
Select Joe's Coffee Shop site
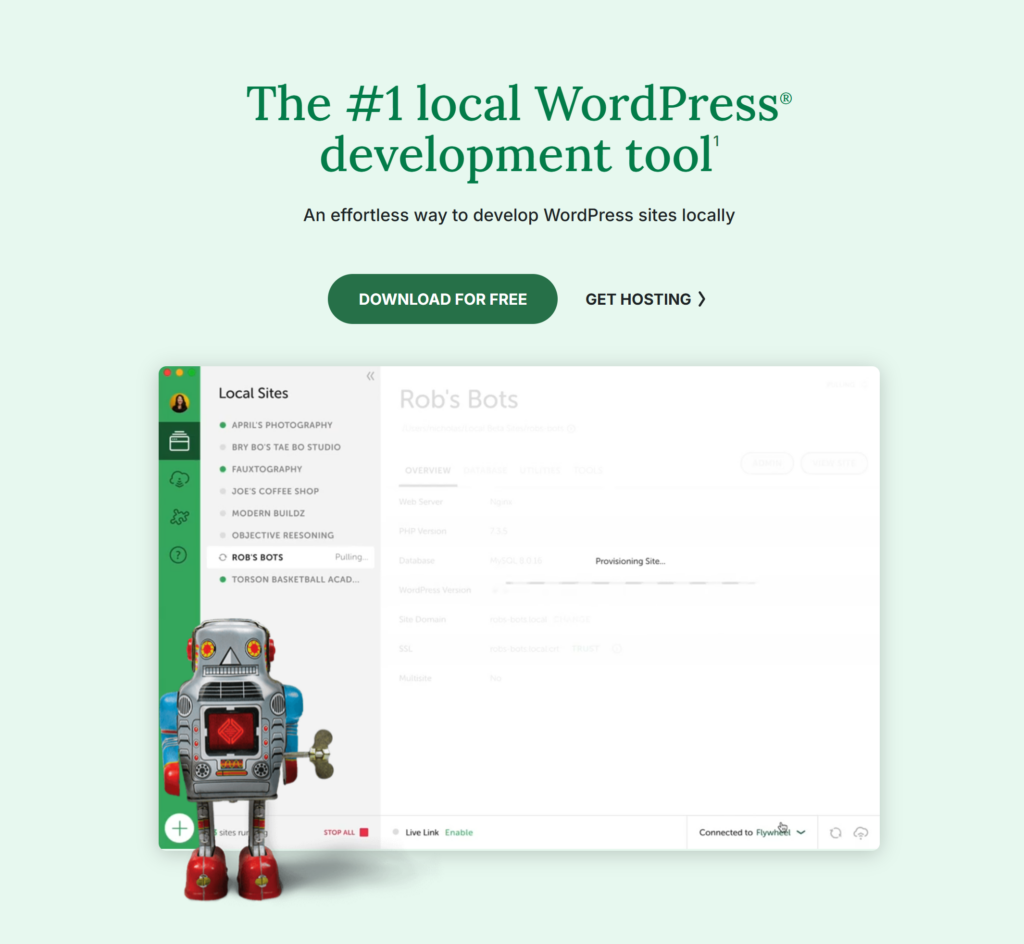point(275,491)
